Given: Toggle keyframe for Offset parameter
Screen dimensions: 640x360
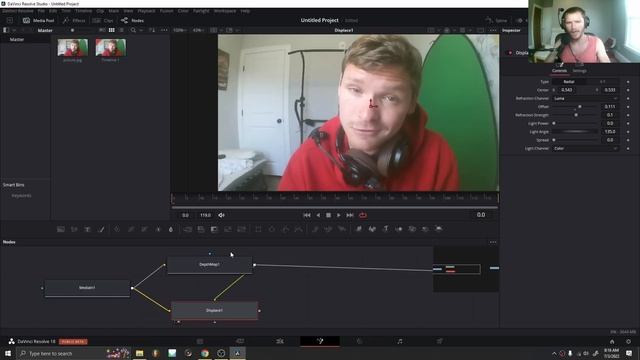Looking at the screenshot, I should click(628, 107).
